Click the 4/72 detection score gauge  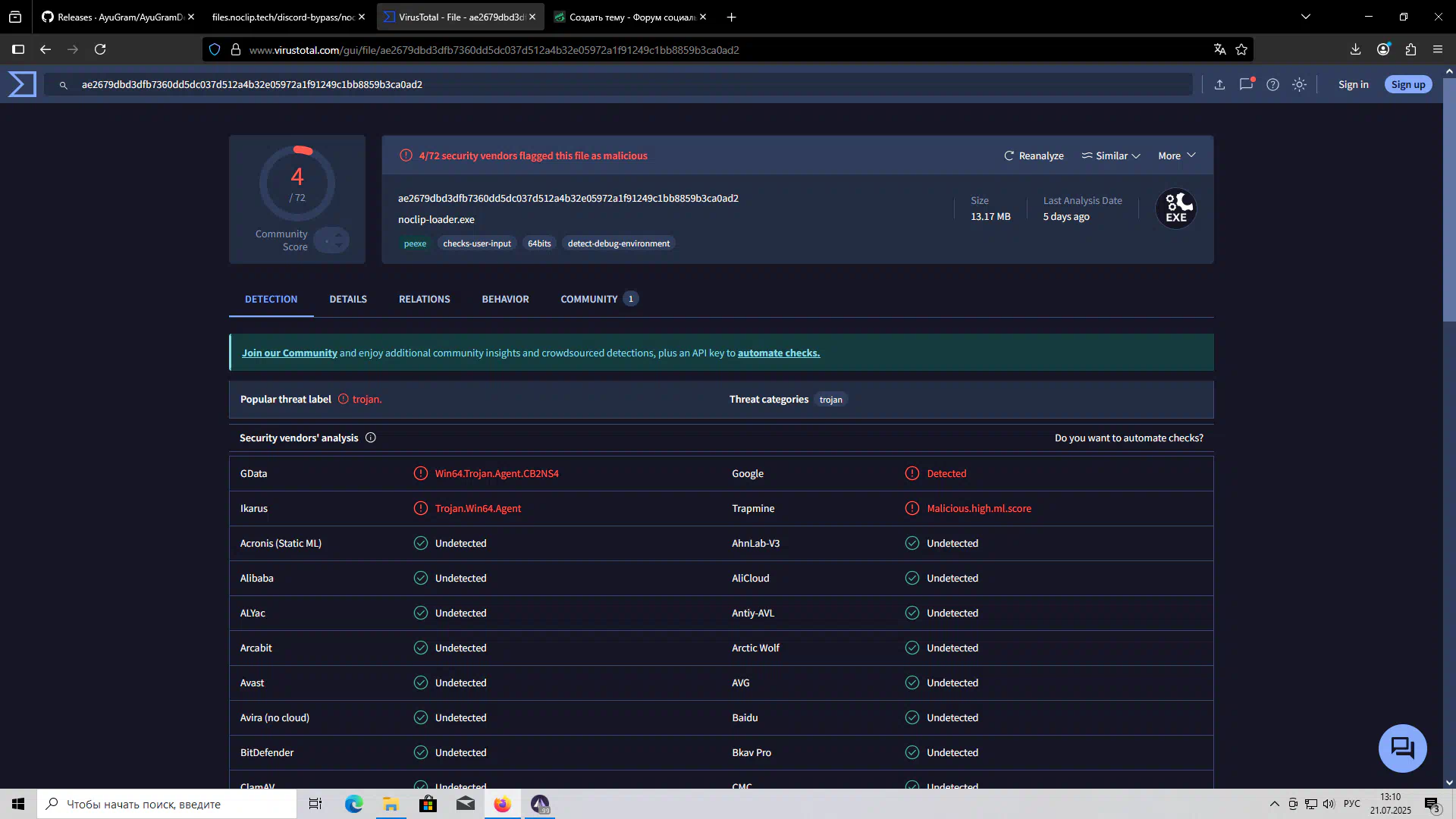[297, 184]
